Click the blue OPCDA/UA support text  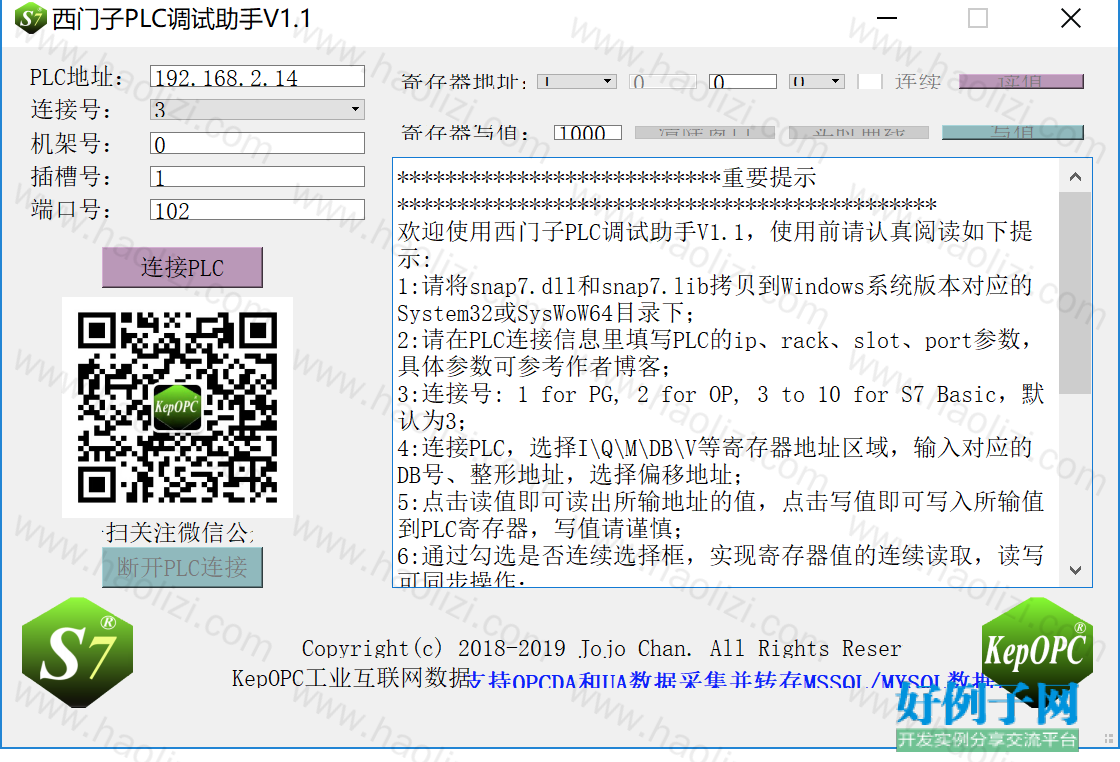tap(731, 681)
